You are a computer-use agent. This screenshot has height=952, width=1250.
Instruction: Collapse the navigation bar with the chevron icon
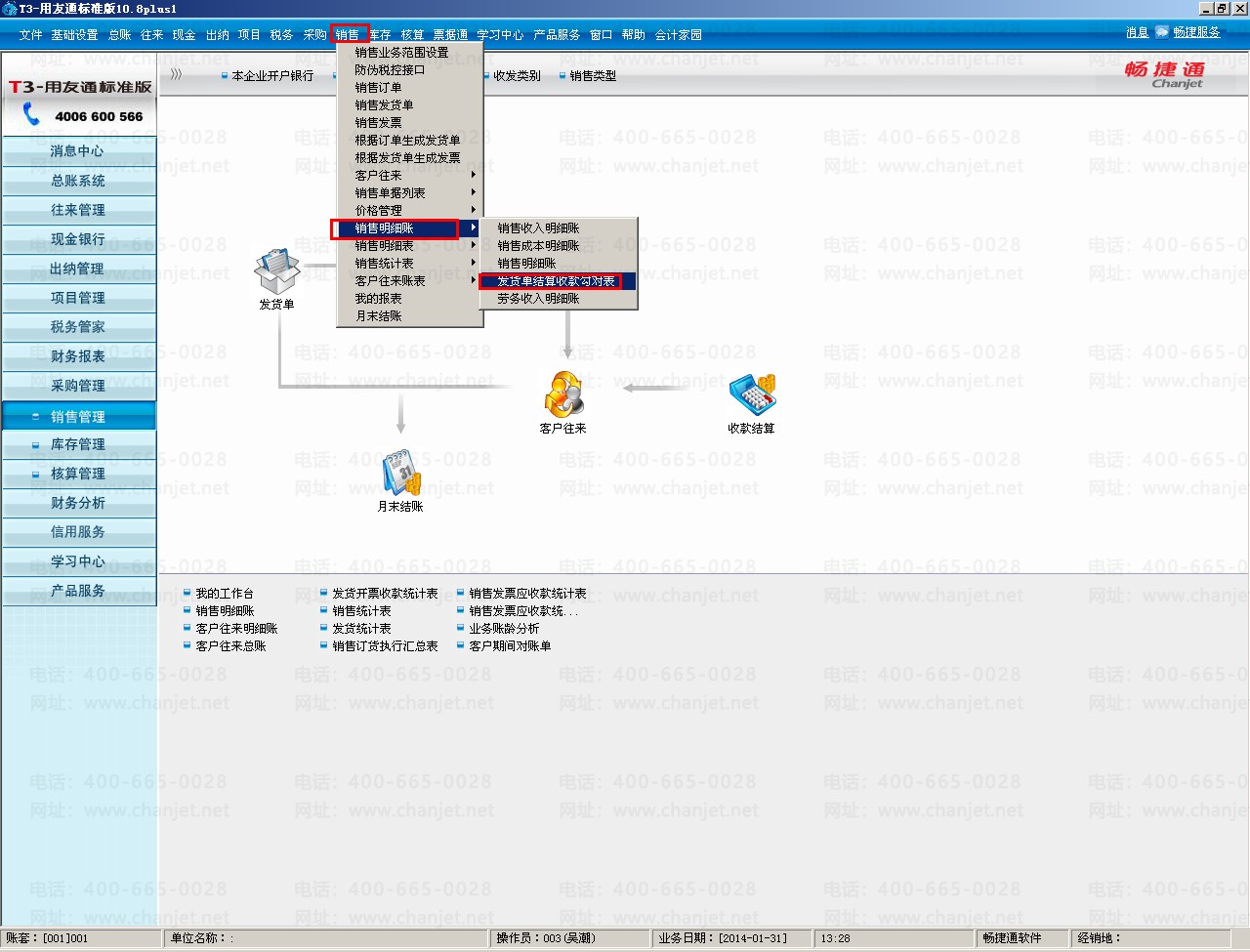pos(176,74)
